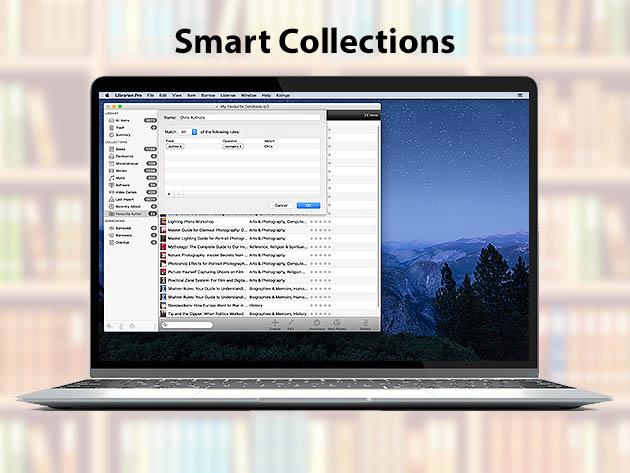Click the star rating of the Sleepwalkers row
This screenshot has height=473, width=630.
[320, 305]
